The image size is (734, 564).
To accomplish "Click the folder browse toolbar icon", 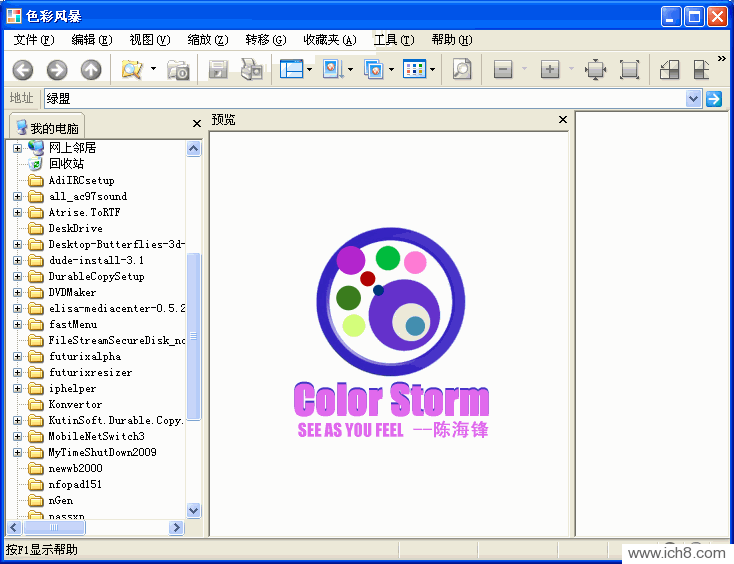I will point(132,70).
